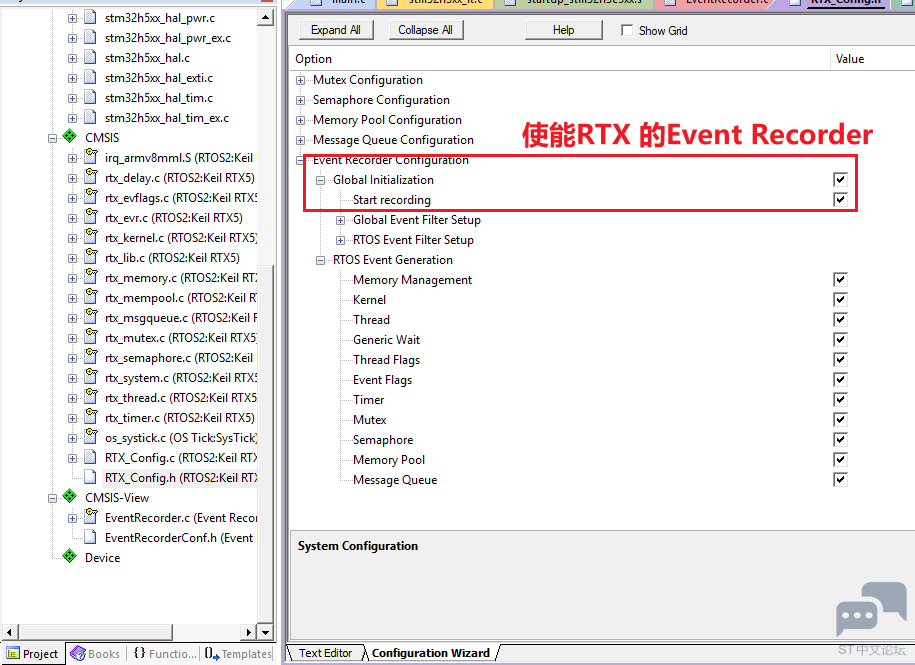The width and height of the screenshot is (915, 665).
Task: Click the rtx_timer.c key file icon
Action: click(x=91, y=416)
